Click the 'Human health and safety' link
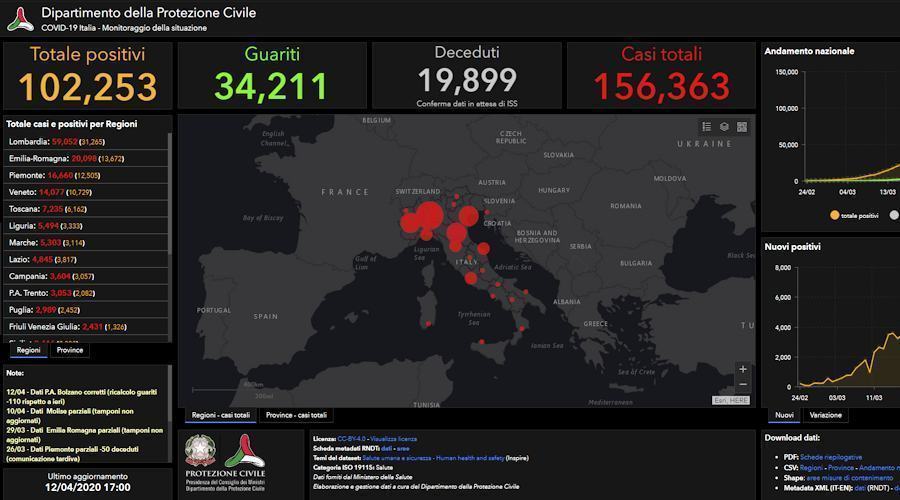900x500 pixels. click(470, 458)
